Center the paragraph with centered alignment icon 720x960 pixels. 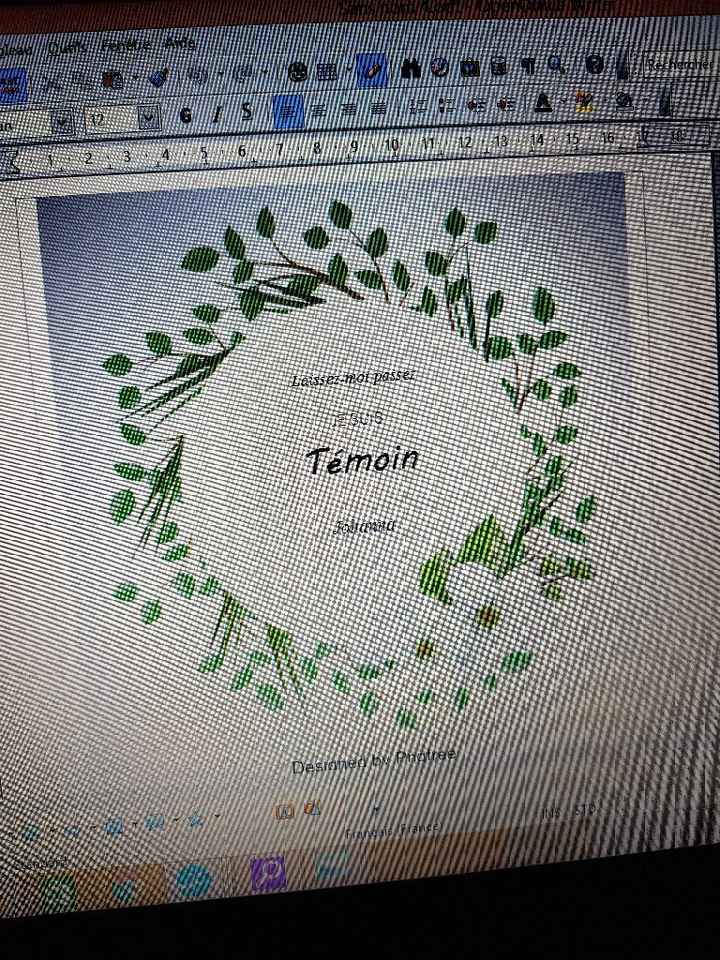pyautogui.click(x=319, y=109)
